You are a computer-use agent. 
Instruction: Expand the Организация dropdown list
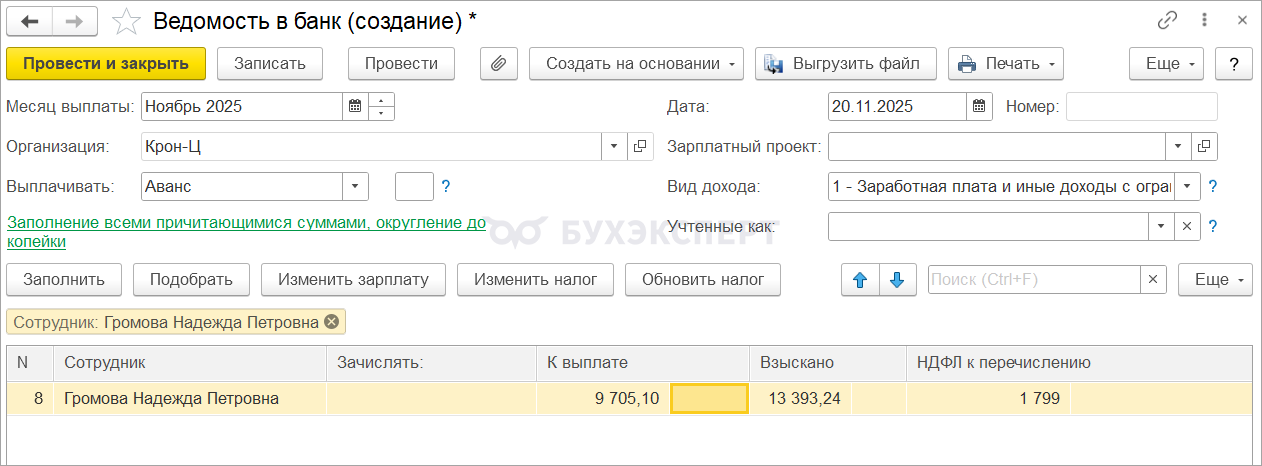(x=614, y=146)
